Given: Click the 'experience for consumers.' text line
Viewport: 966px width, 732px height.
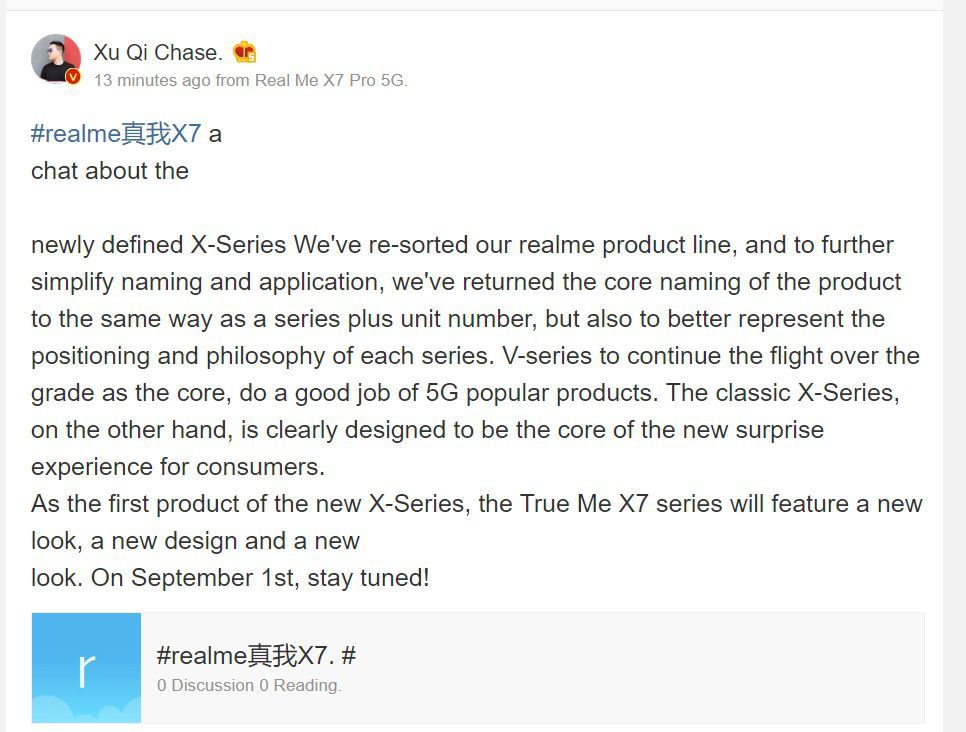Looking at the screenshot, I should (177, 466).
